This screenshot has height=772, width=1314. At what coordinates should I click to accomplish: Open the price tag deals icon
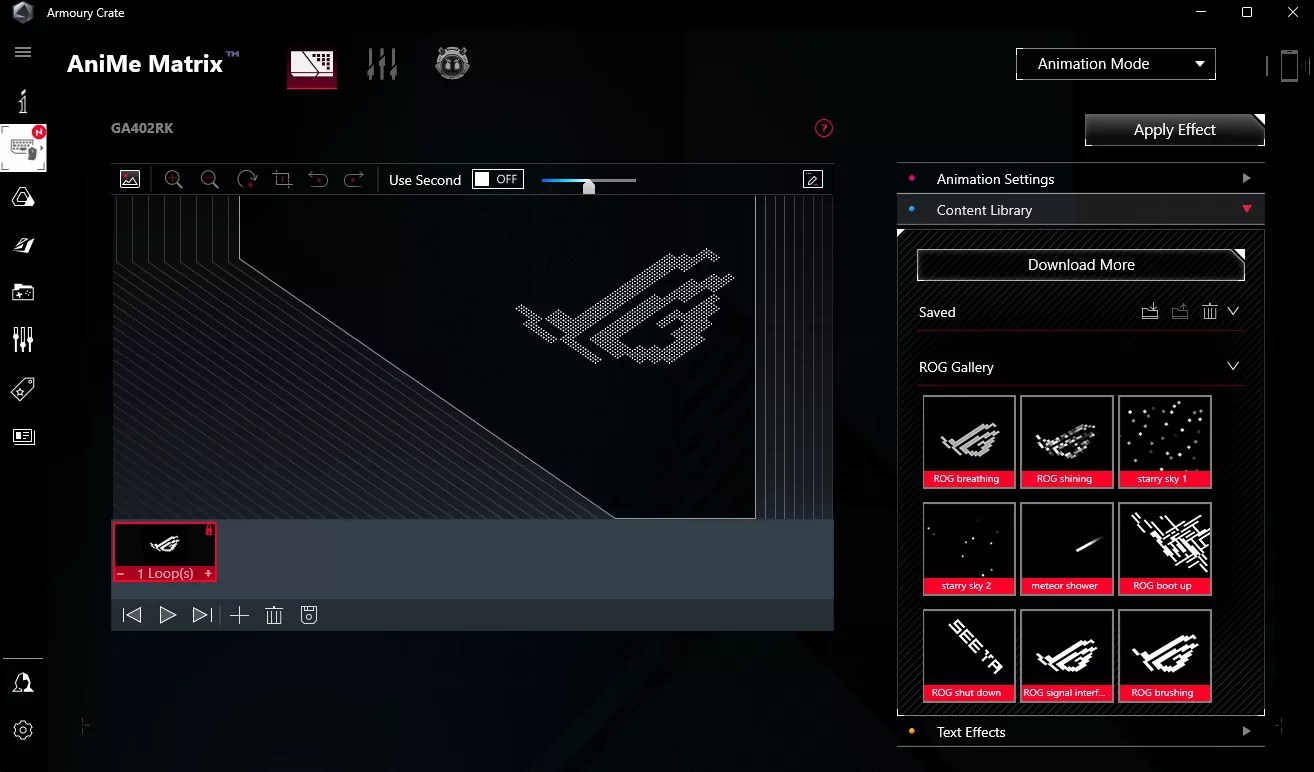(x=23, y=389)
